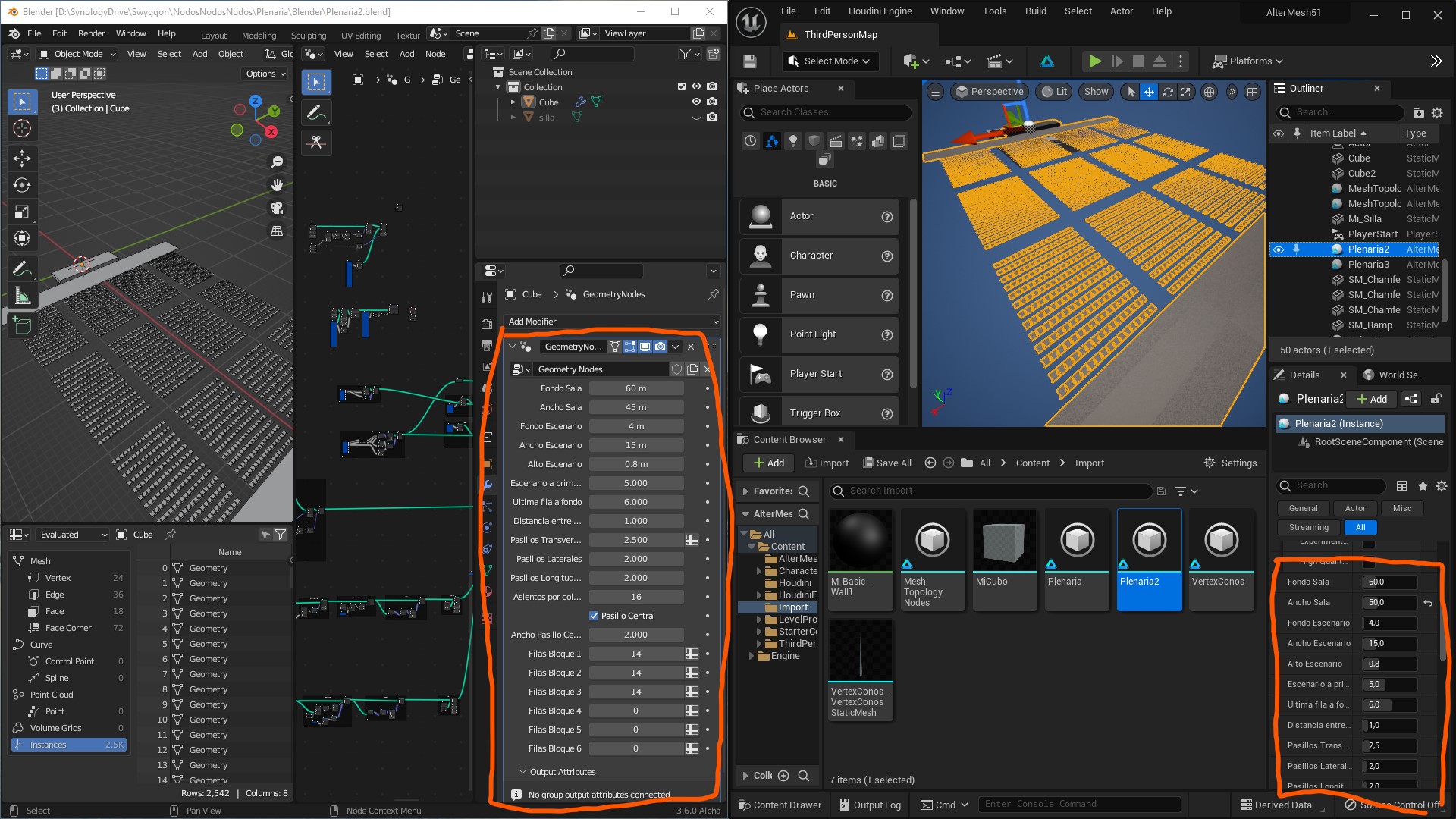The image size is (1456, 819).
Task: Select the Cursor tool in Blender toolbar
Action: [22, 129]
